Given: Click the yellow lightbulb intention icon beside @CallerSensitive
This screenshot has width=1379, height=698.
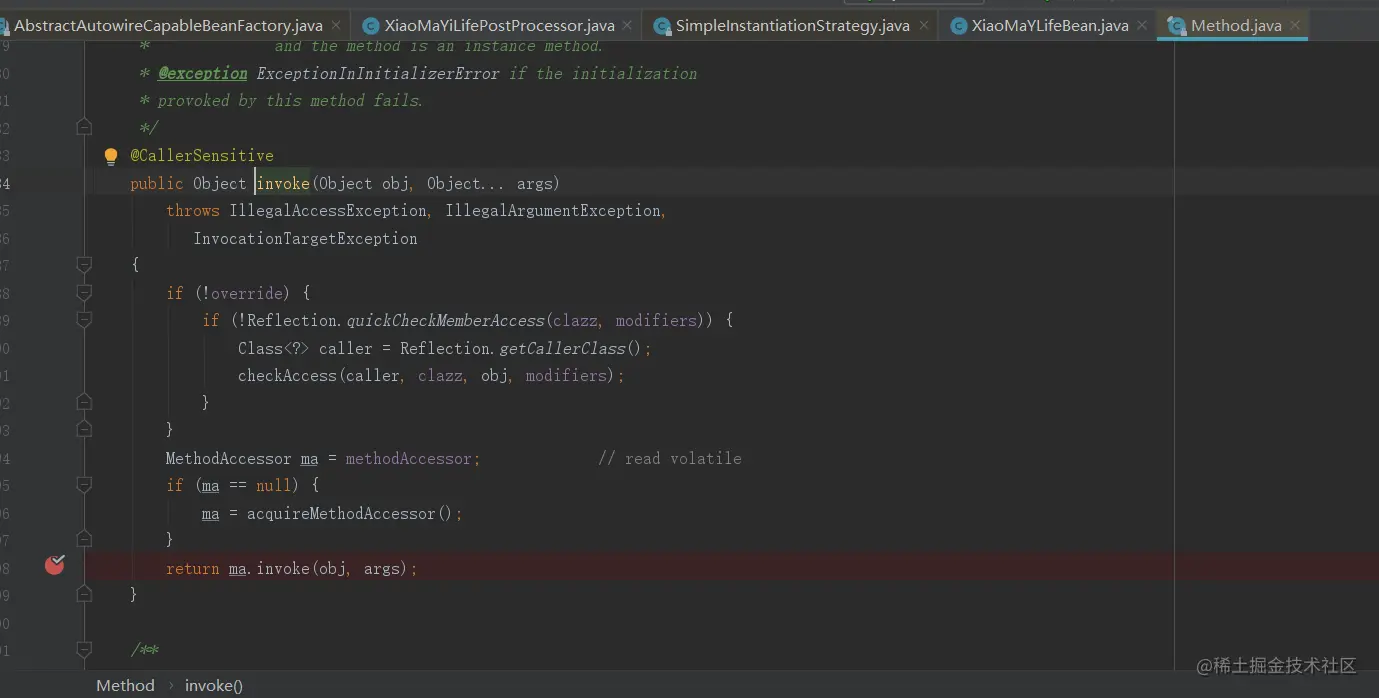Looking at the screenshot, I should pyautogui.click(x=111, y=156).
